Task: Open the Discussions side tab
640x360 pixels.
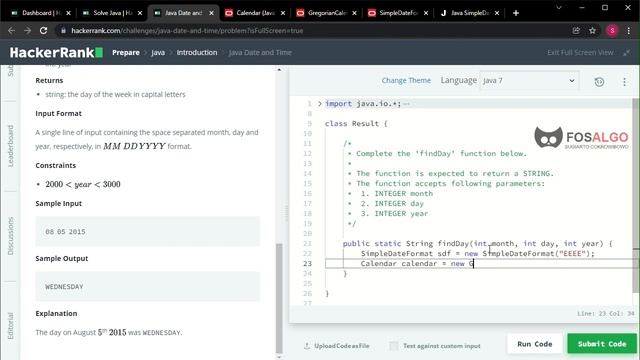Action: click(11, 236)
